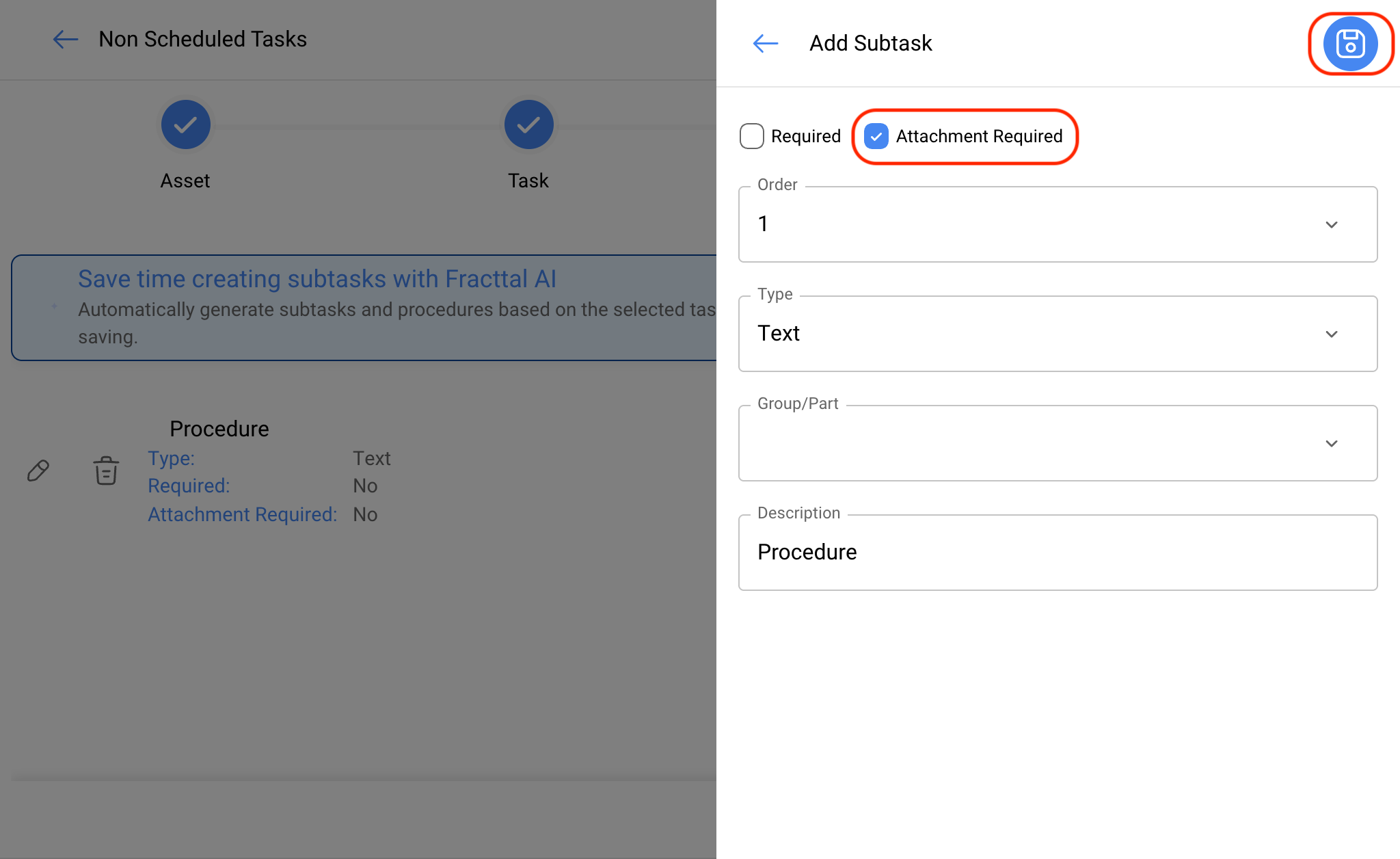Select the Procedure subtask title

tap(219, 429)
